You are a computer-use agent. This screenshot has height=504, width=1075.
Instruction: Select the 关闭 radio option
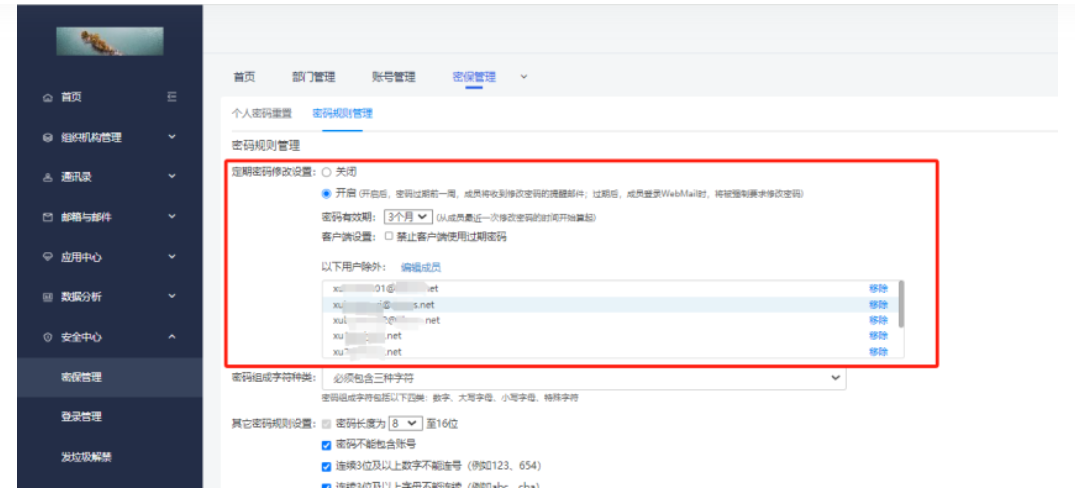click(326, 172)
